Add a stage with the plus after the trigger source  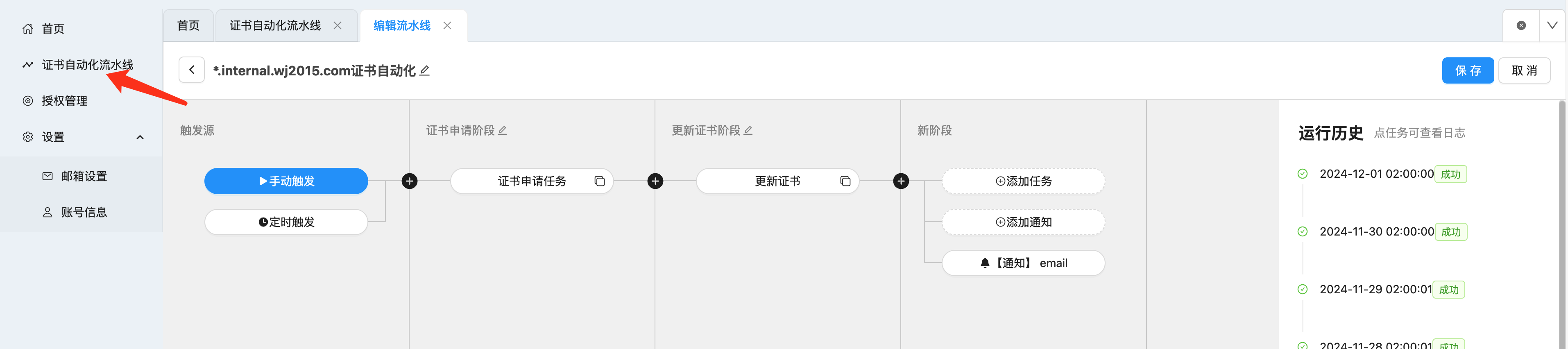[x=410, y=181]
